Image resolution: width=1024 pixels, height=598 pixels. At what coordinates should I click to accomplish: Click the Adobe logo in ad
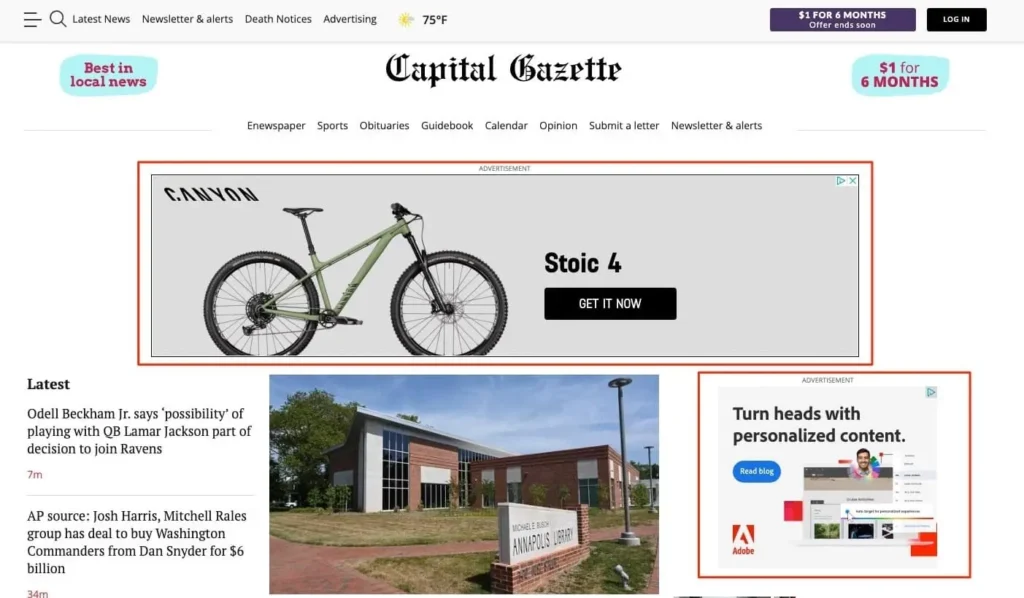click(x=743, y=540)
